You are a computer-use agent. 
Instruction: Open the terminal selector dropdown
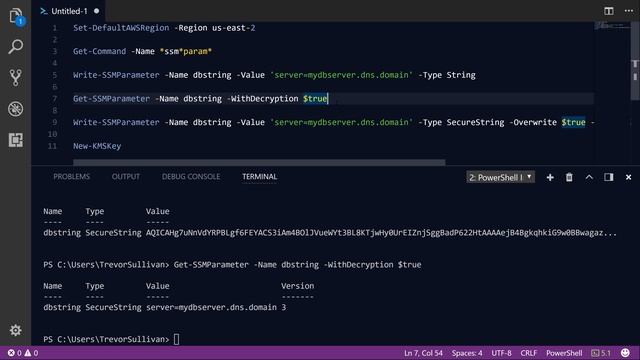500,177
